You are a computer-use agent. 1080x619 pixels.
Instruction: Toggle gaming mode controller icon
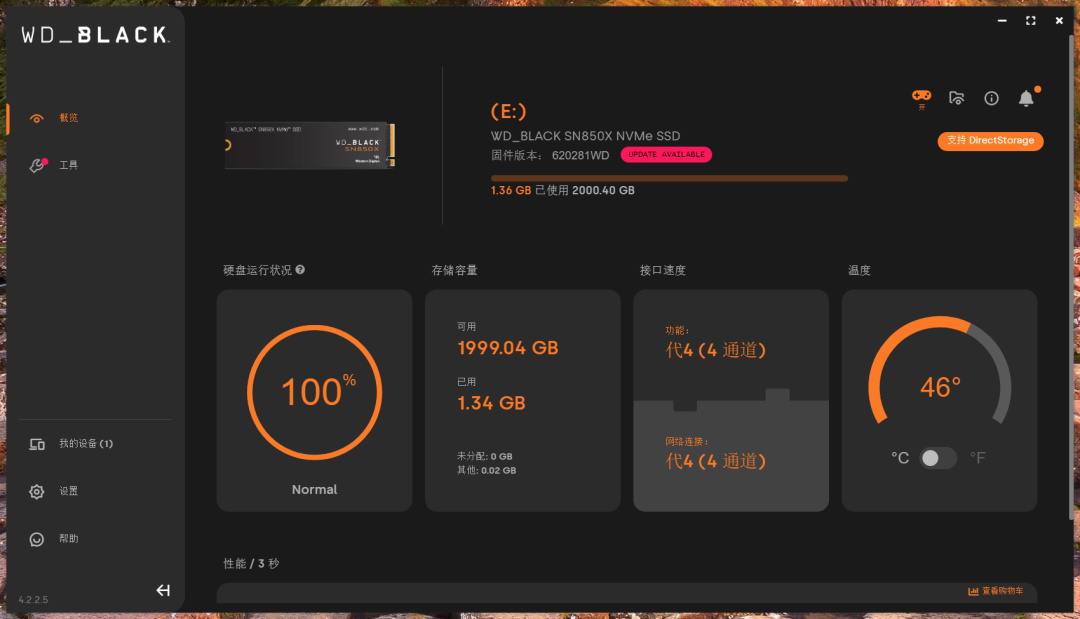pos(922,98)
